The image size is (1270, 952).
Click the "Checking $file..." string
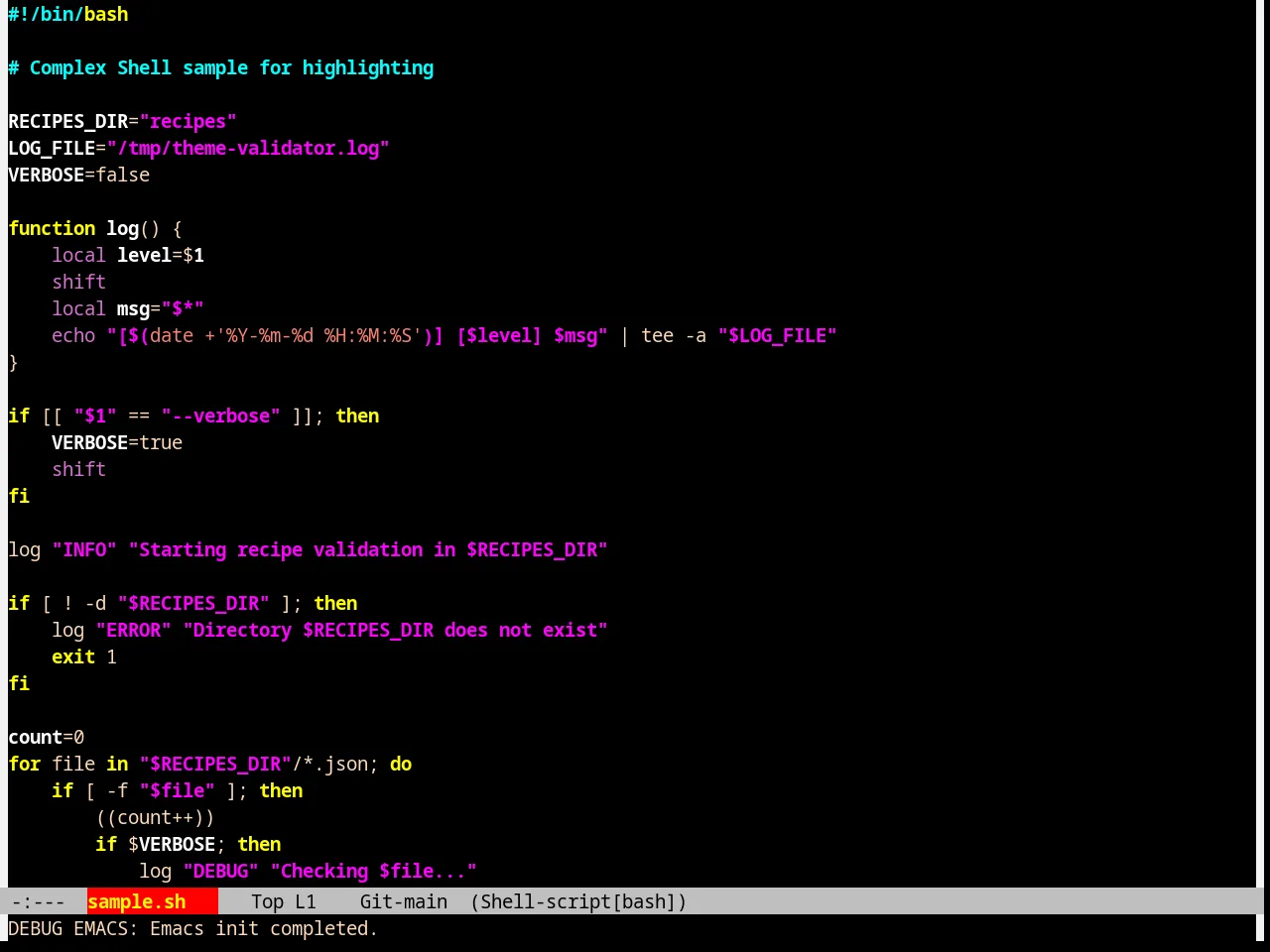(x=374, y=871)
